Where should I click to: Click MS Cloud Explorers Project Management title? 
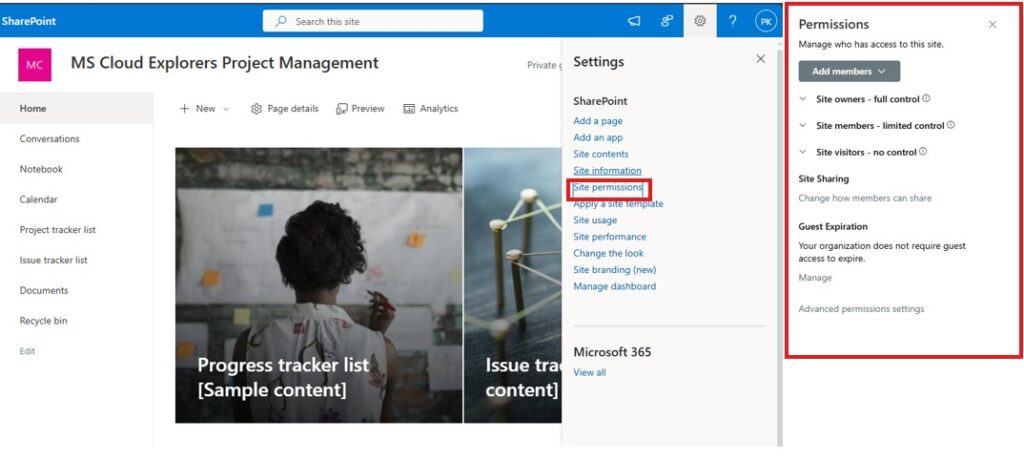pyautogui.click(x=225, y=63)
